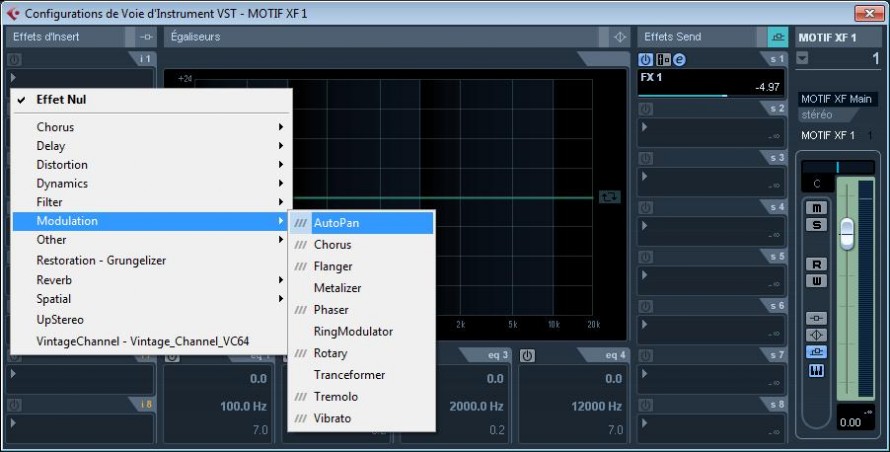Click the equalizer bypass icon in Égaliseurs header
890x452 pixels.
click(x=619, y=37)
